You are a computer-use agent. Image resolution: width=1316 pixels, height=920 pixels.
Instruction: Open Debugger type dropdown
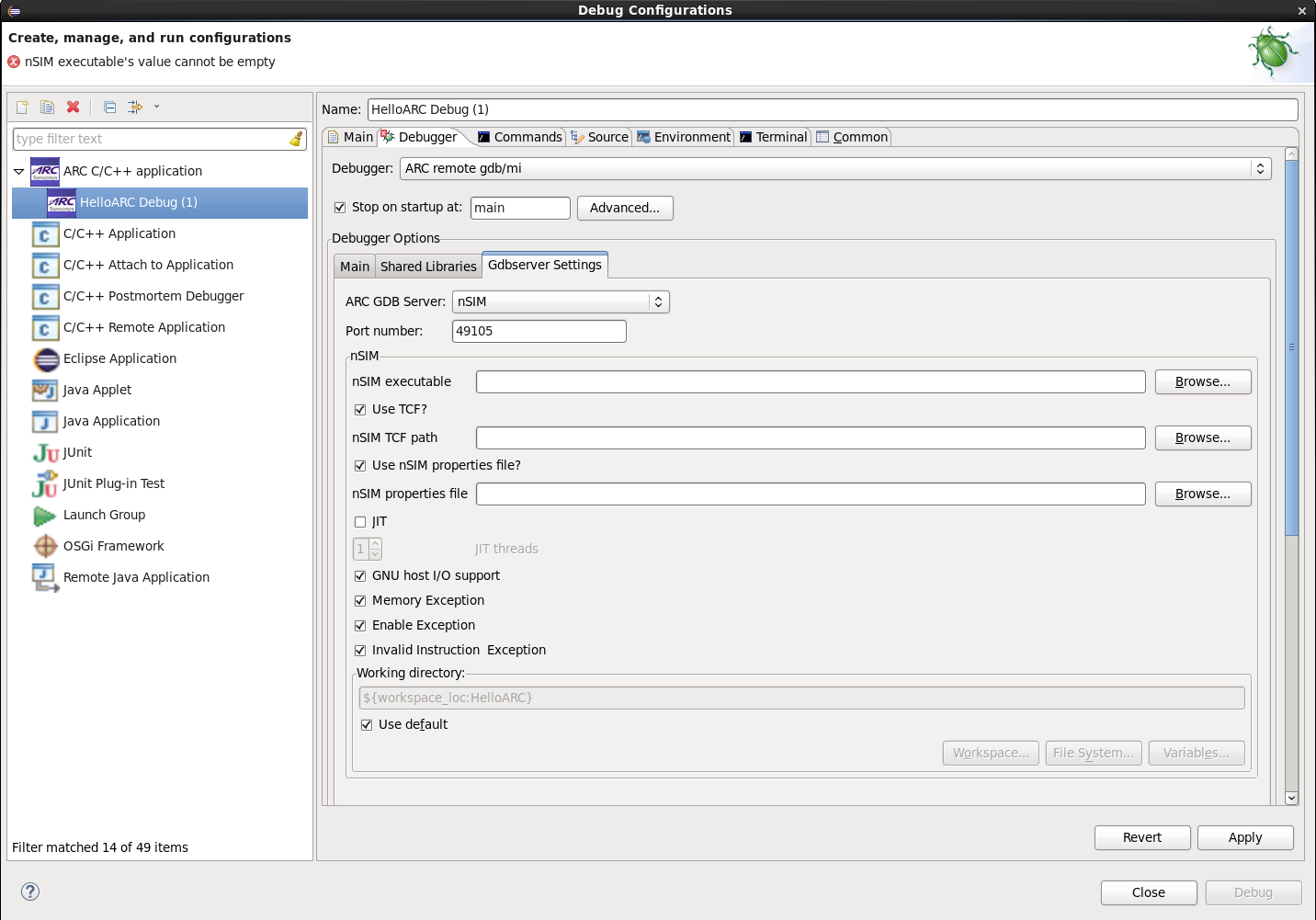835,169
